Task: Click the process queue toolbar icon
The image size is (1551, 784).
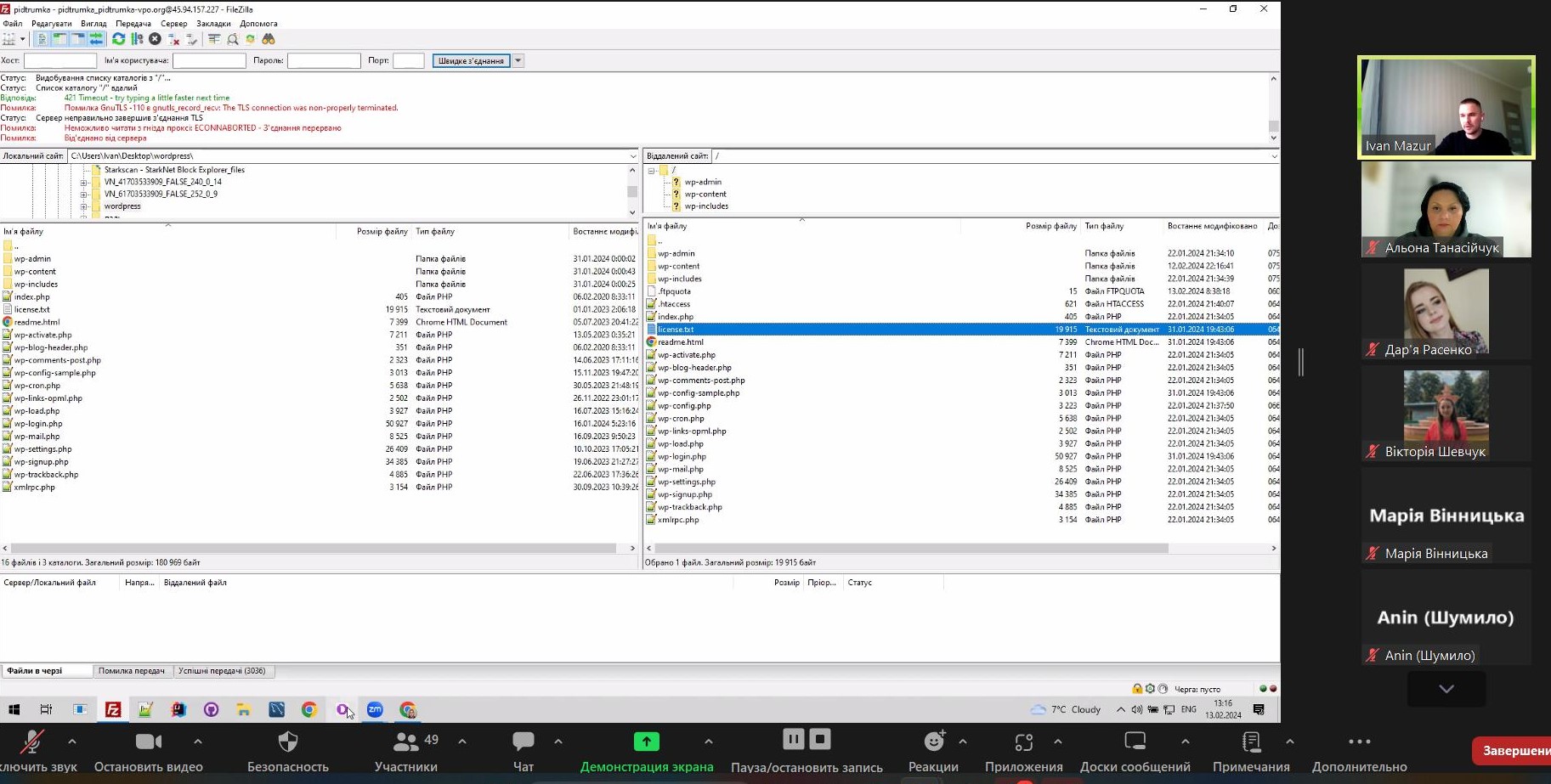Action: click(137, 39)
